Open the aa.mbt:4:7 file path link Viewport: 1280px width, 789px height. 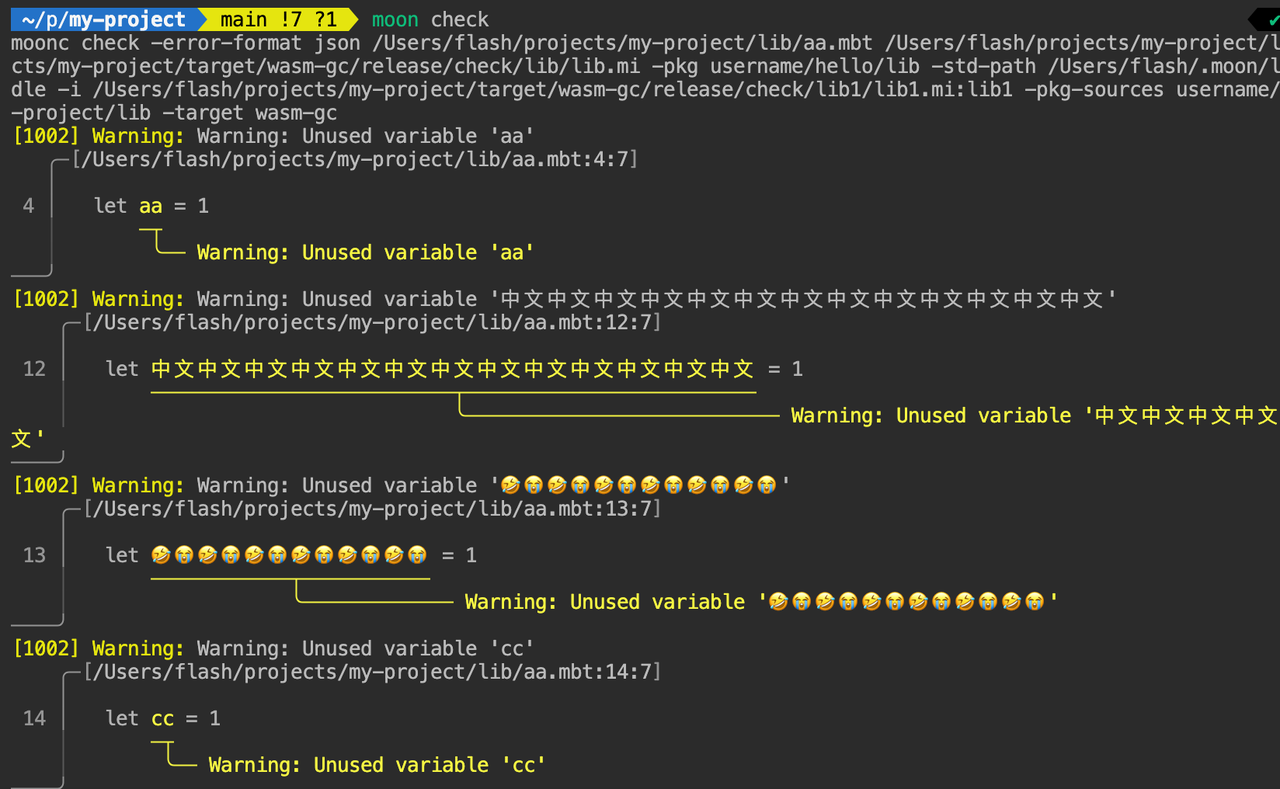(354, 159)
